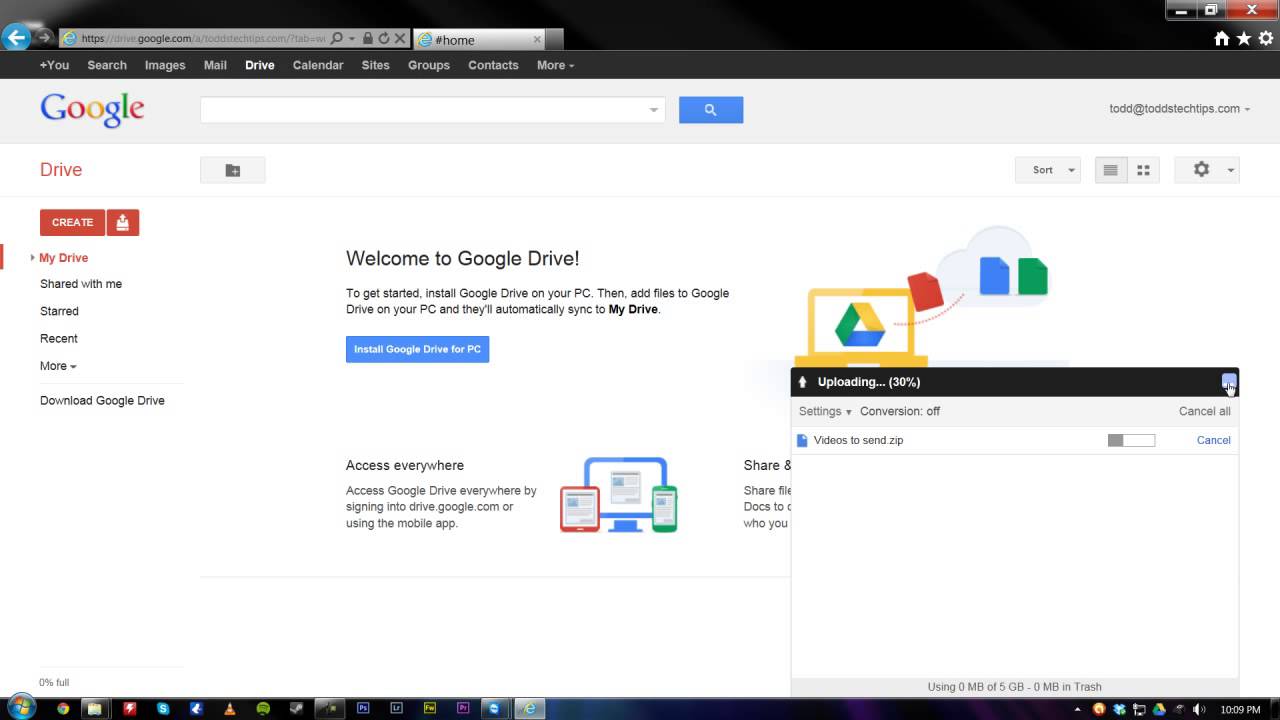1280x720 pixels.
Task: Cancel the Videos to send.zip upload
Action: [x=1213, y=440]
